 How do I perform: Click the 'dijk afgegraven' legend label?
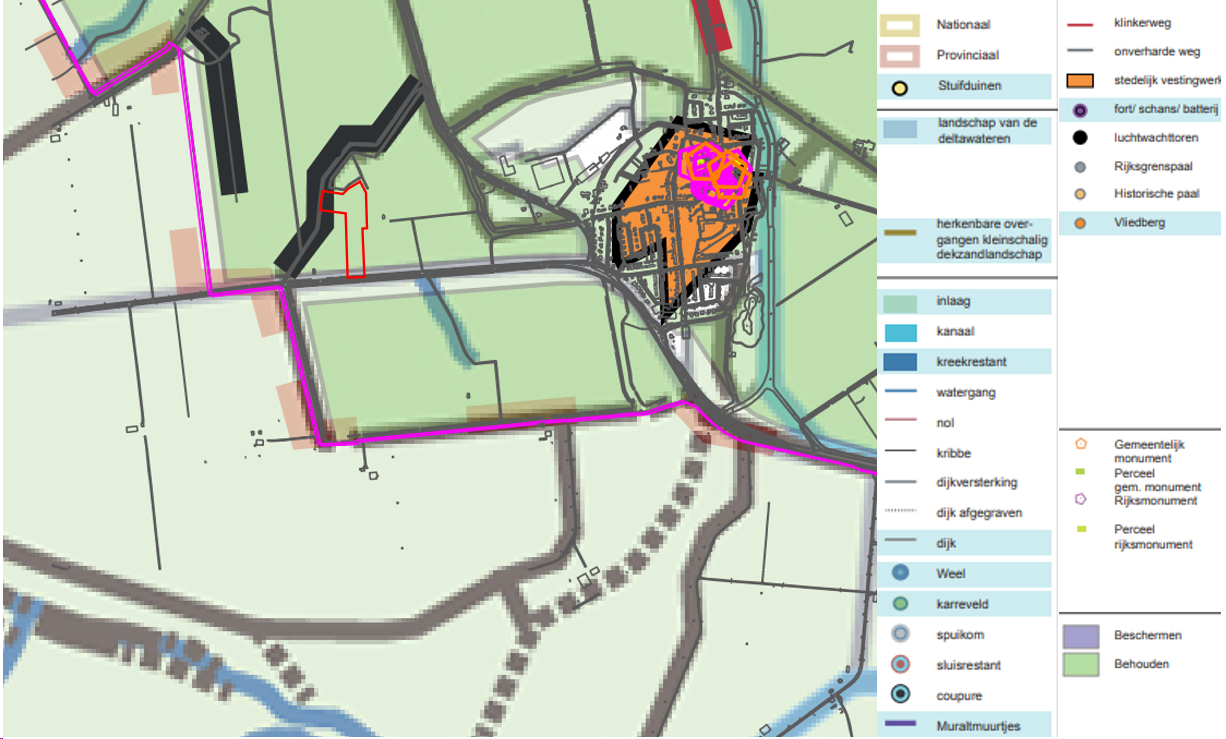(x=980, y=512)
